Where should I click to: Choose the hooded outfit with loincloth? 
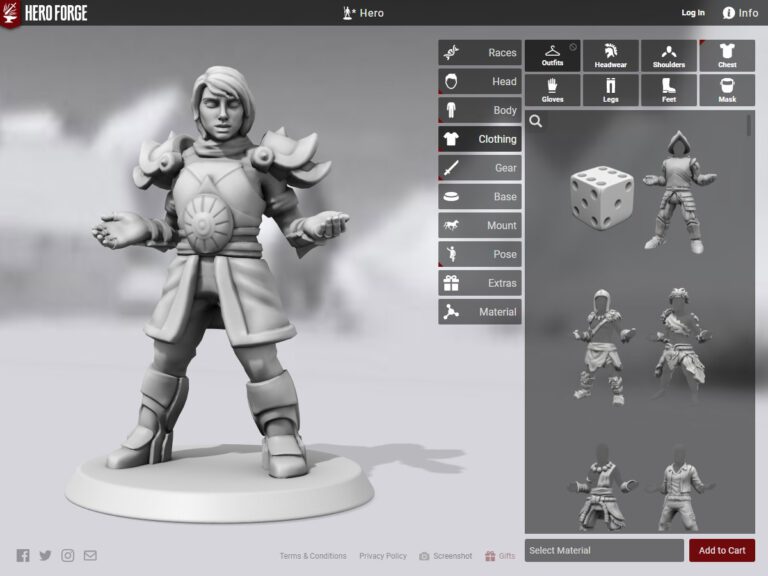(603, 347)
